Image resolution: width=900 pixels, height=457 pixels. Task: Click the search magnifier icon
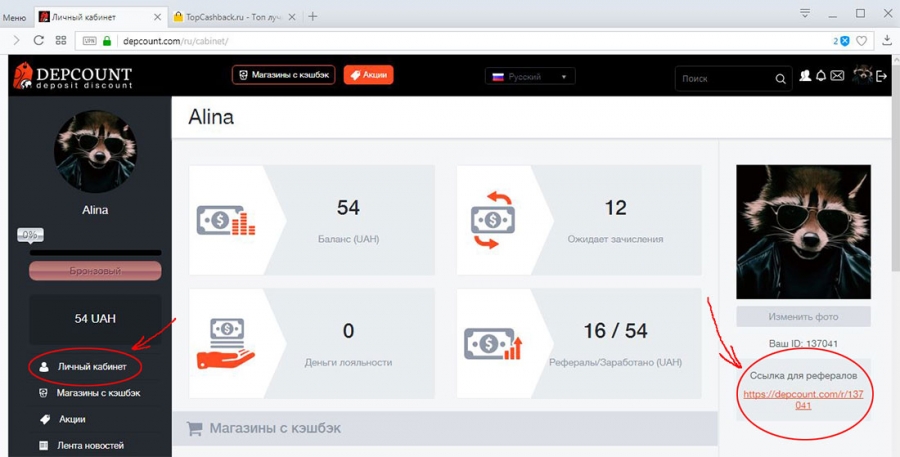pyautogui.click(x=781, y=79)
